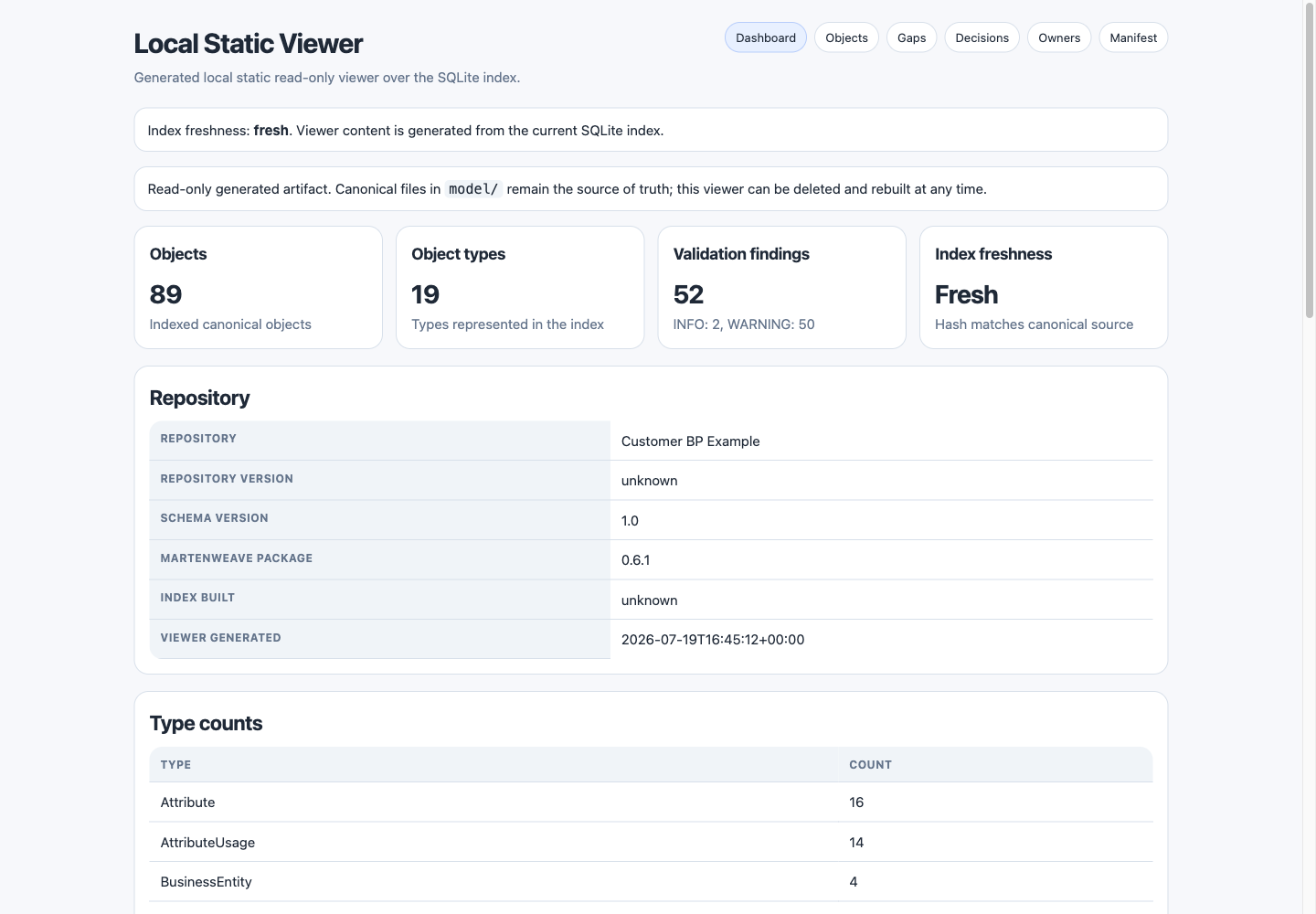Click the Customer BP Example value
The image size is (1316, 914).
690,441
